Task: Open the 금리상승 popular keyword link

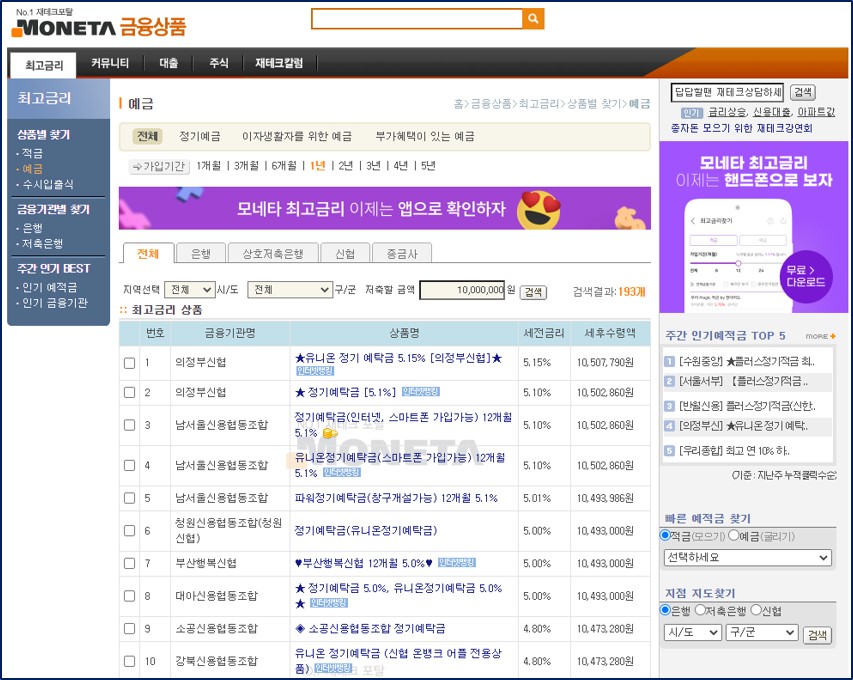Action: 727,113
